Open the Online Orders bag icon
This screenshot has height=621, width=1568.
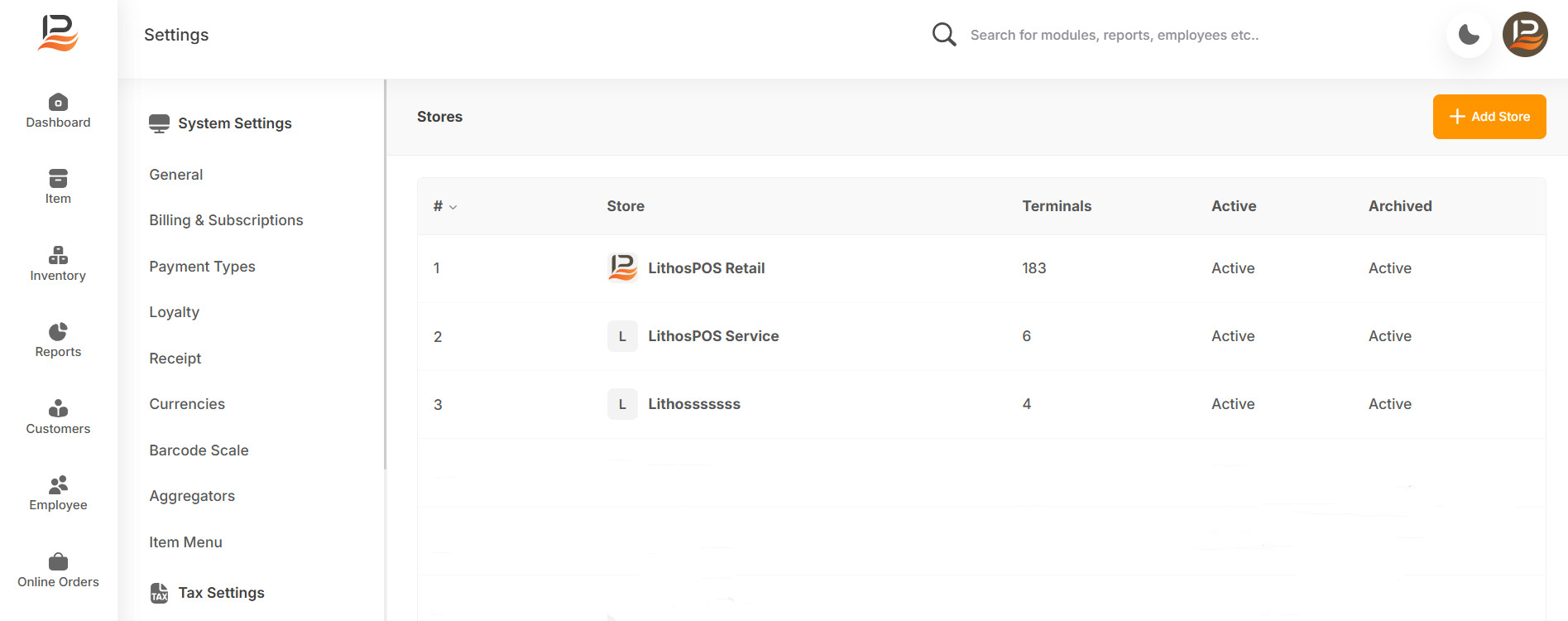coord(58,562)
